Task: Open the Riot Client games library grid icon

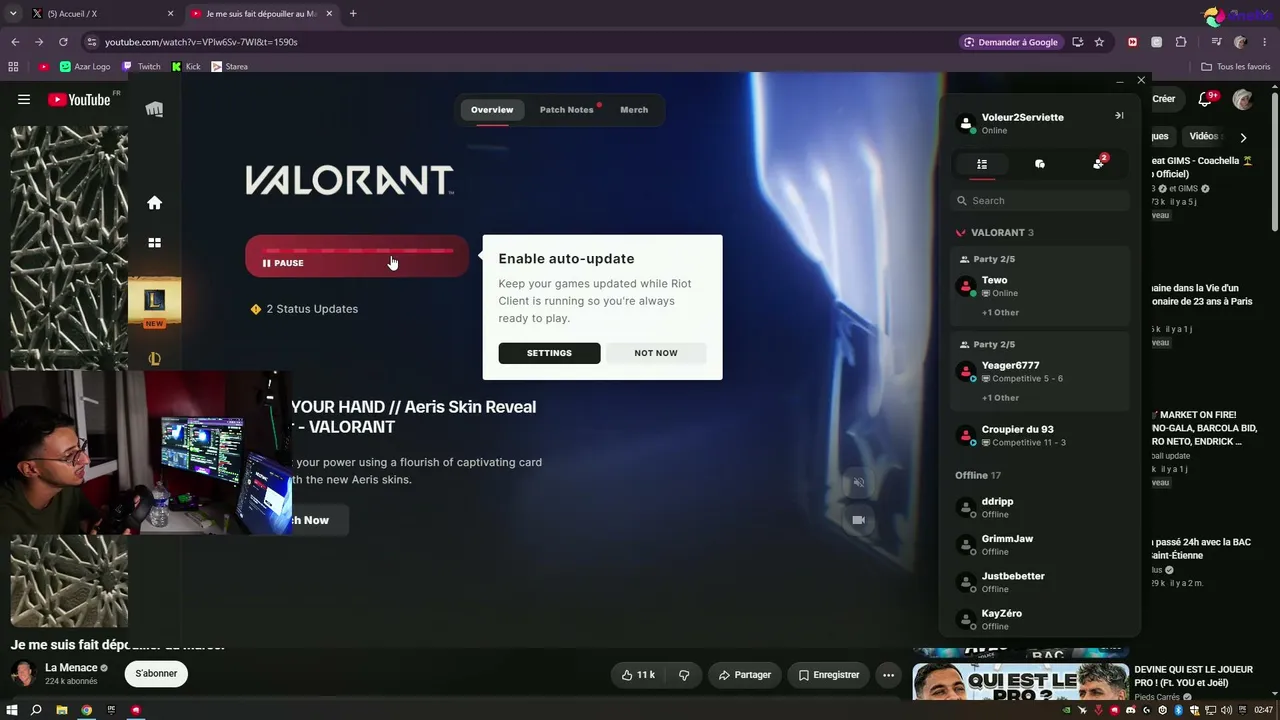Action: click(154, 243)
